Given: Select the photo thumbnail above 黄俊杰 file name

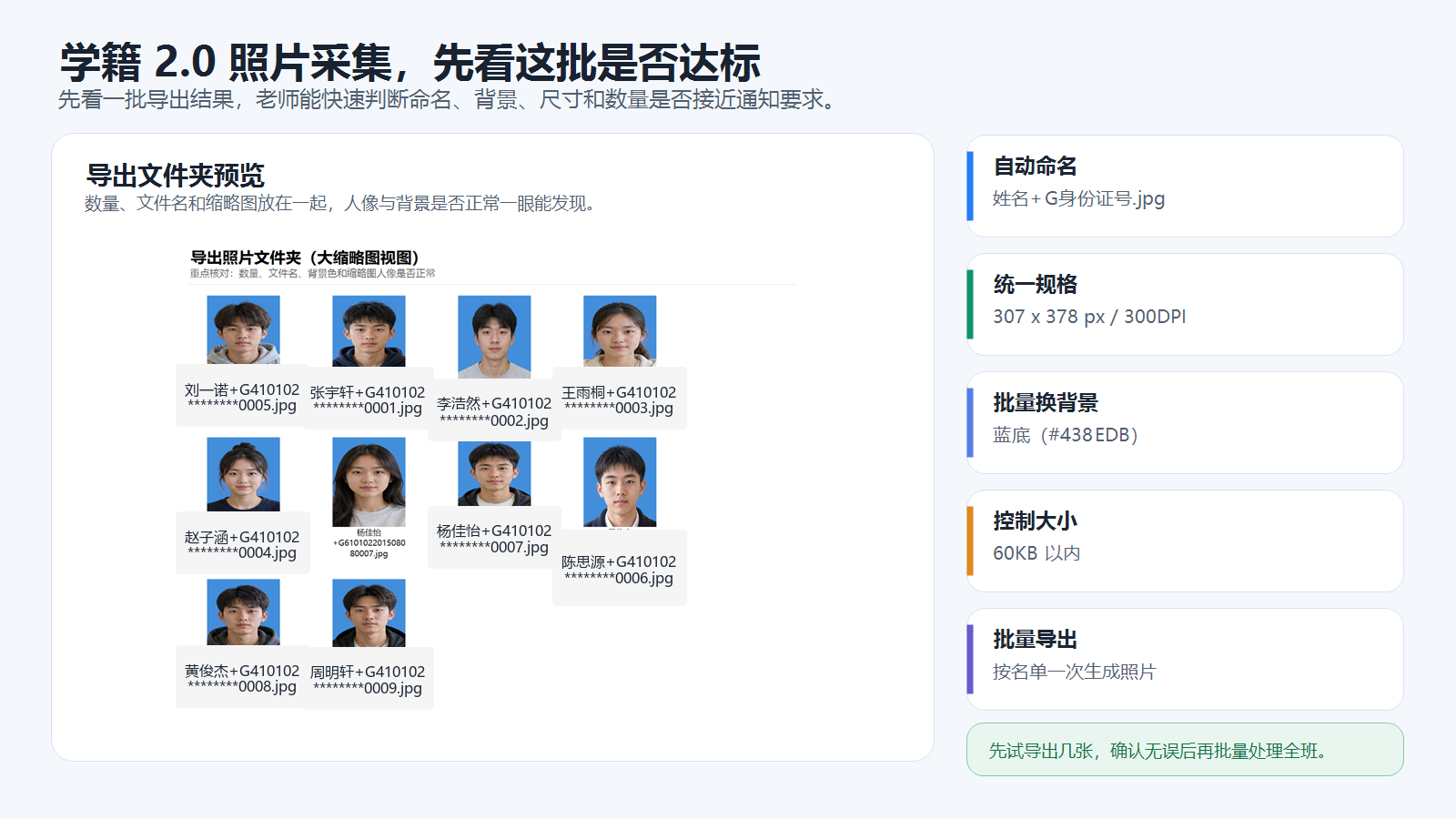Looking at the screenshot, I should click(243, 612).
